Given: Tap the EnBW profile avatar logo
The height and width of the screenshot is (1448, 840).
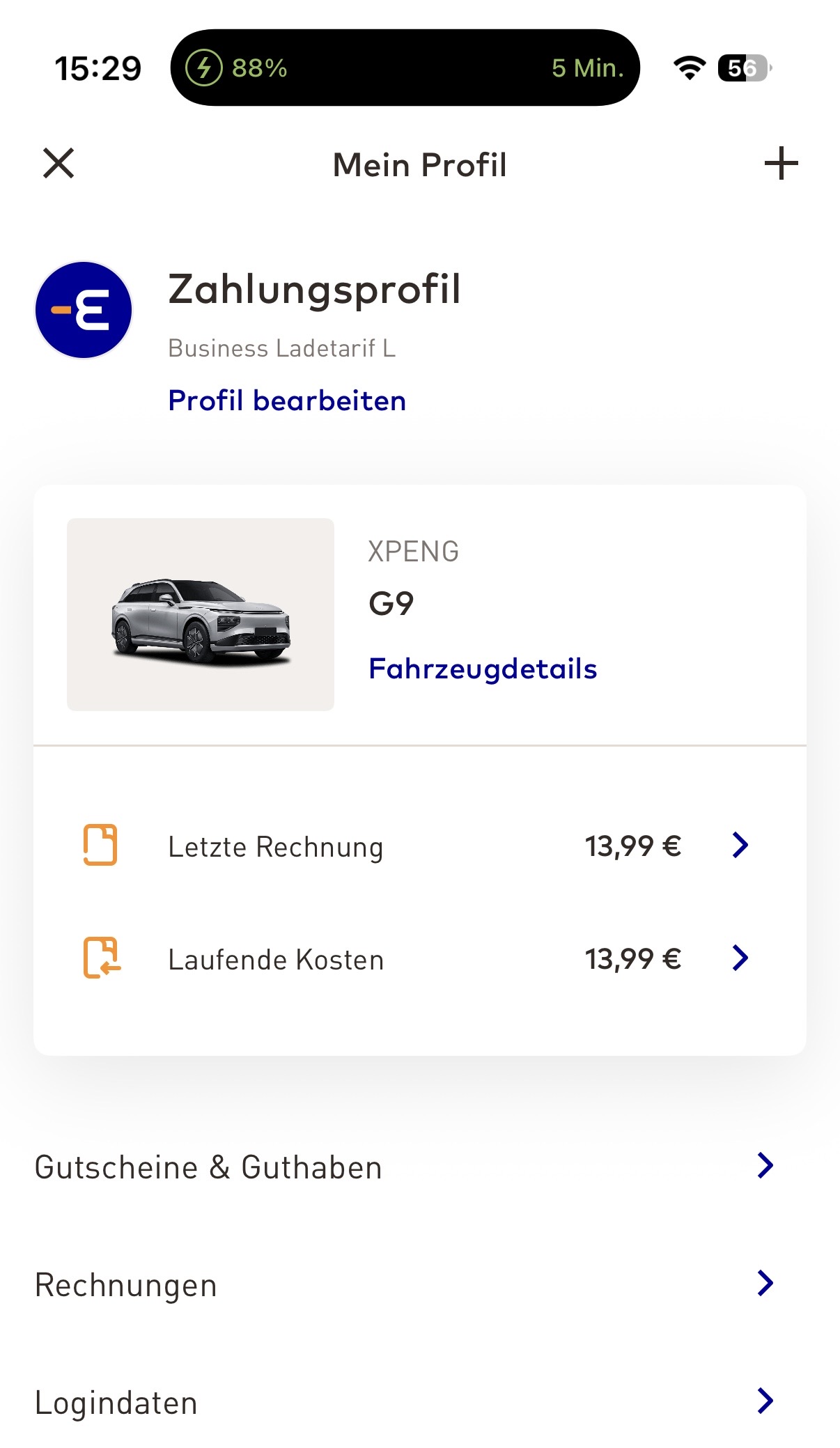Looking at the screenshot, I should pyautogui.click(x=84, y=310).
